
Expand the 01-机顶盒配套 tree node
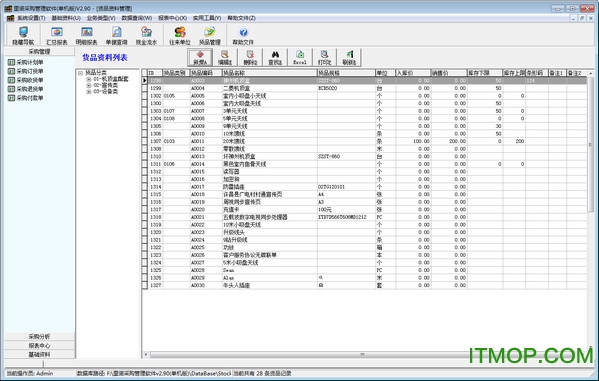tap(89, 79)
